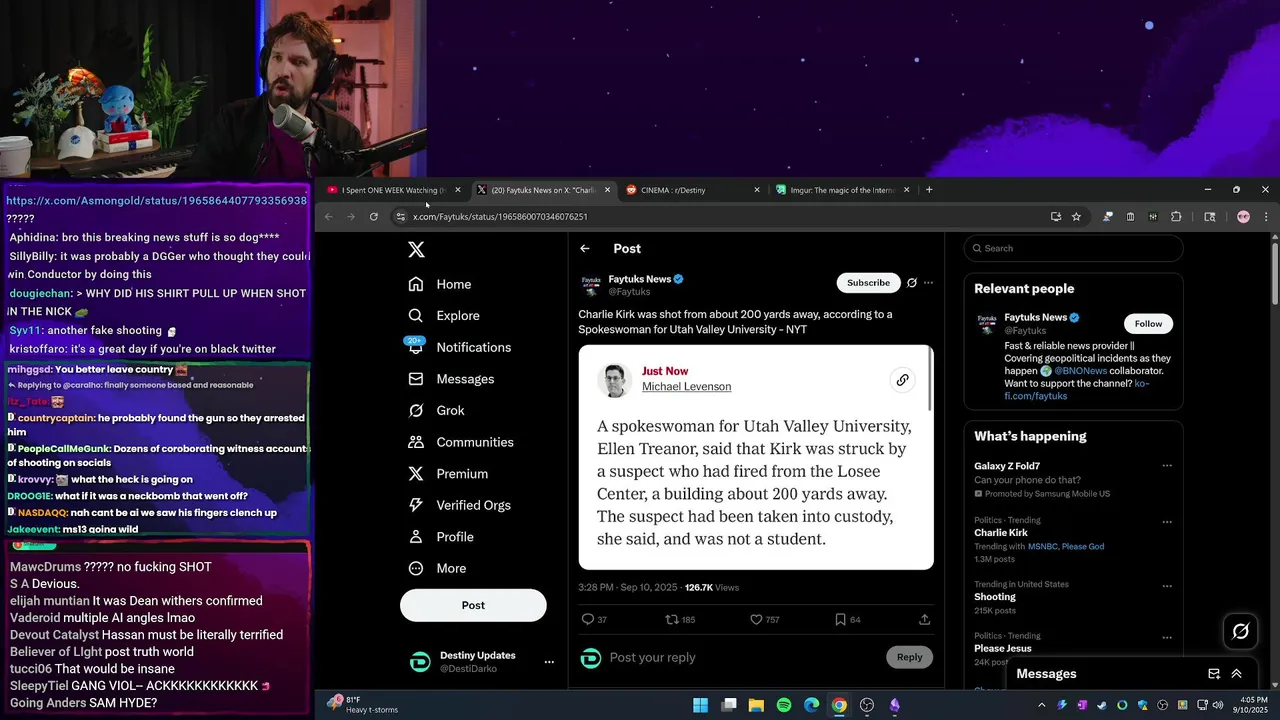This screenshot has width=1280, height=720.
Task: Open Profile in X sidebar
Action: click(x=441, y=537)
